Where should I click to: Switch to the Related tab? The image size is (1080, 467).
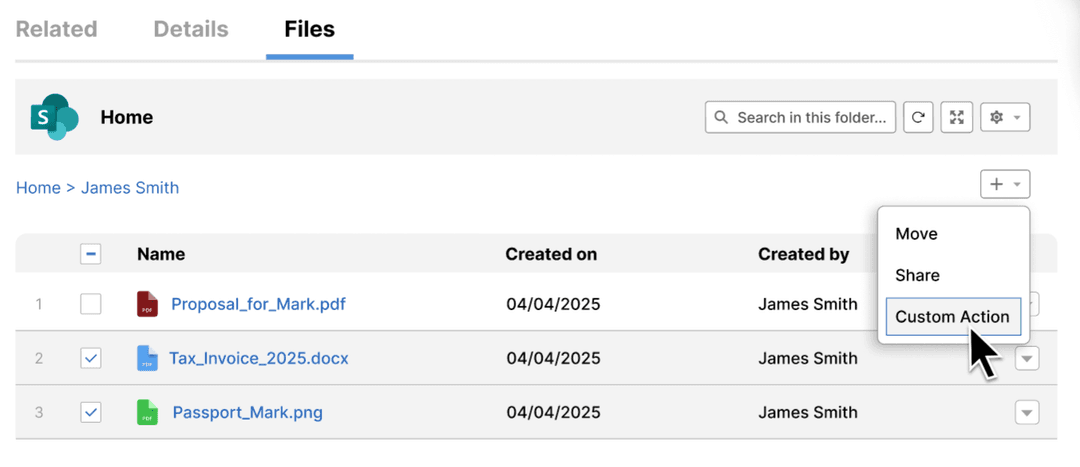(x=56, y=29)
